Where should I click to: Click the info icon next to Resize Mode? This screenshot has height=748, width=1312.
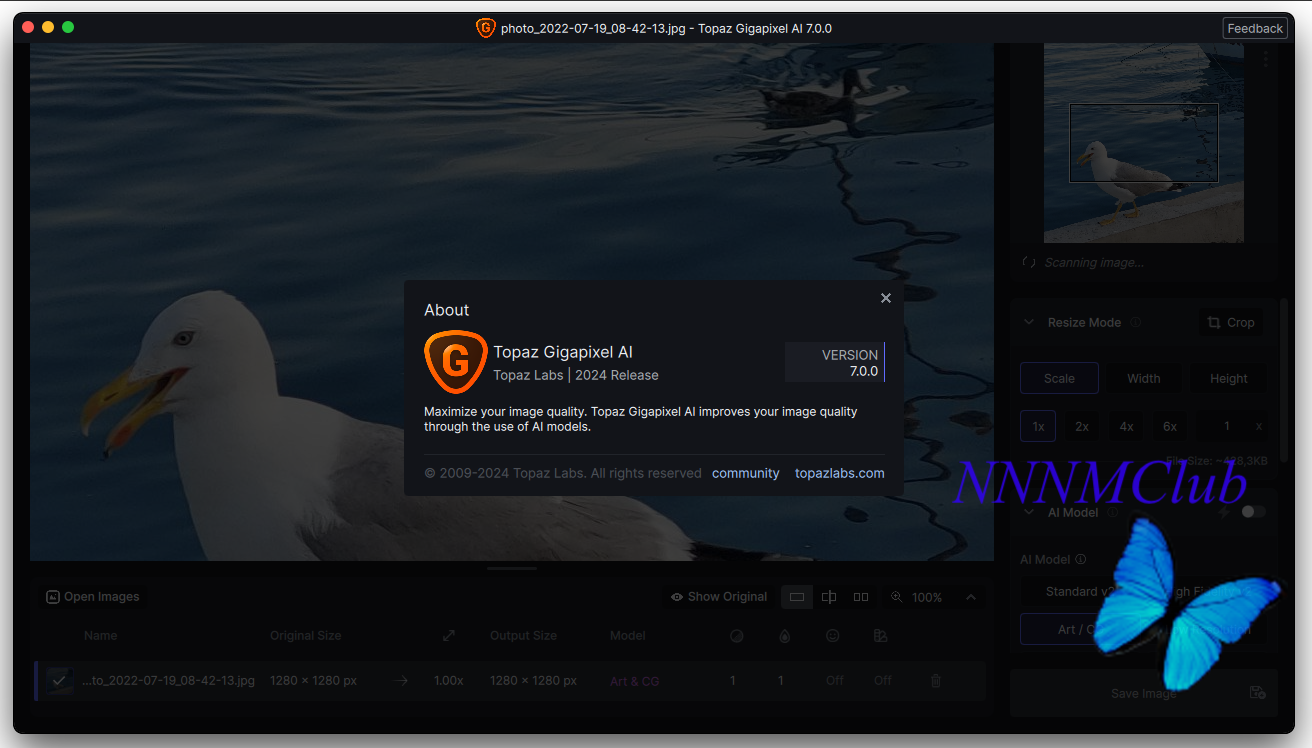click(1136, 323)
